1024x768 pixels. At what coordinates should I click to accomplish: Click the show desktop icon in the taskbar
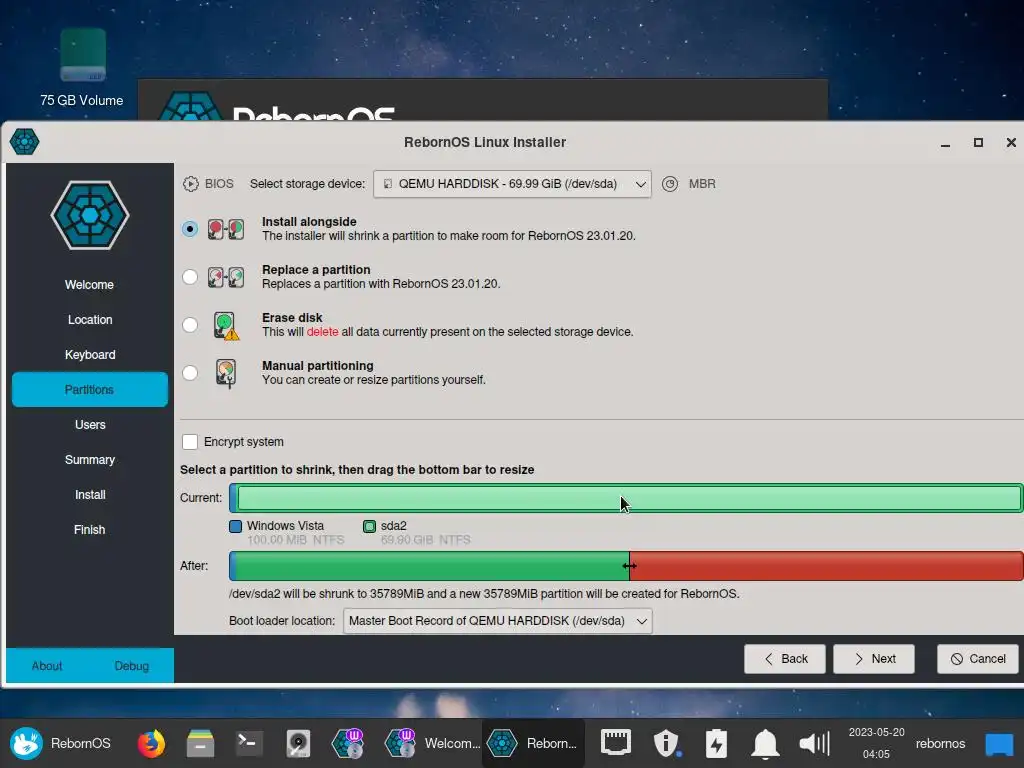click(x=999, y=744)
